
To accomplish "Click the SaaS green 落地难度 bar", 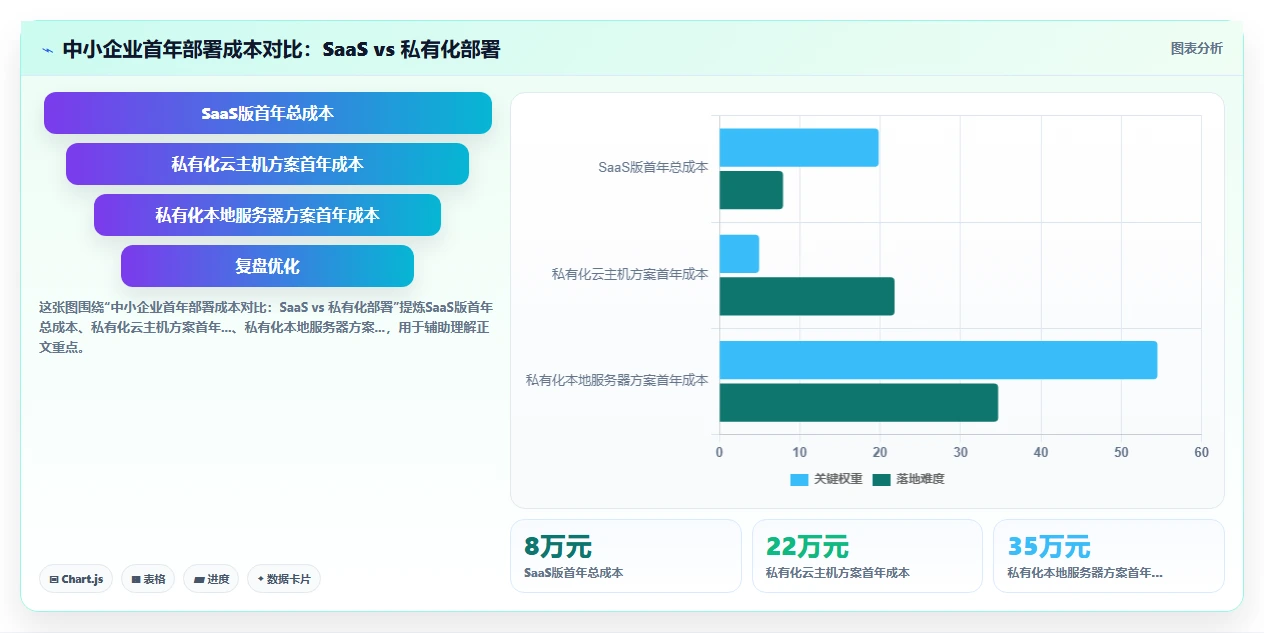I will click(x=751, y=190).
